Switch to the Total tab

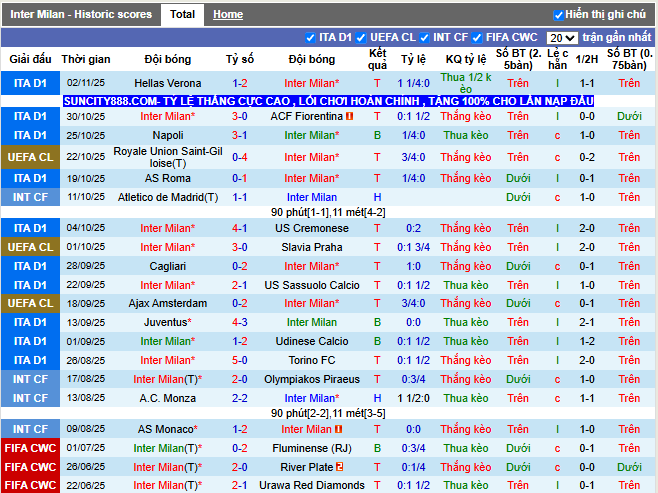tap(182, 14)
